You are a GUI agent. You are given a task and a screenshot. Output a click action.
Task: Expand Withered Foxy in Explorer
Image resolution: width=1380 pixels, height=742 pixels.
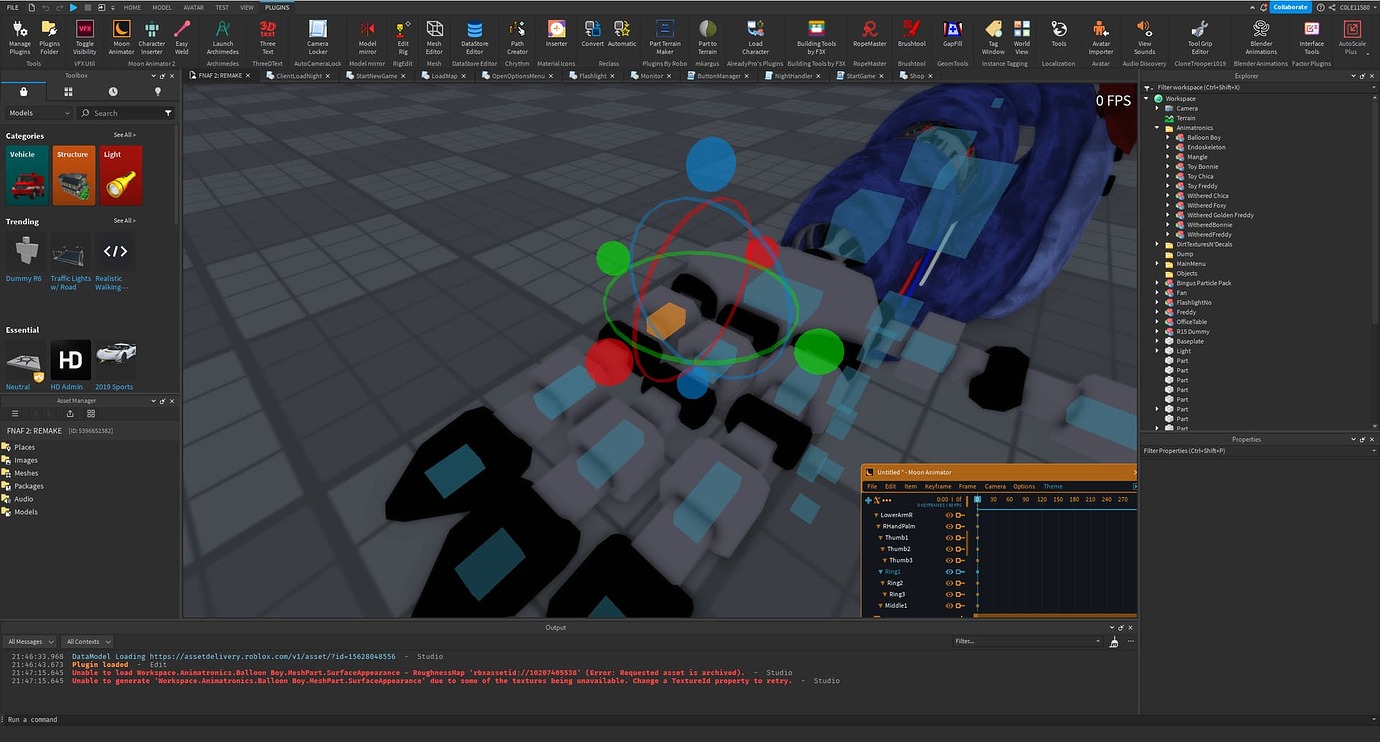pos(1168,205)
